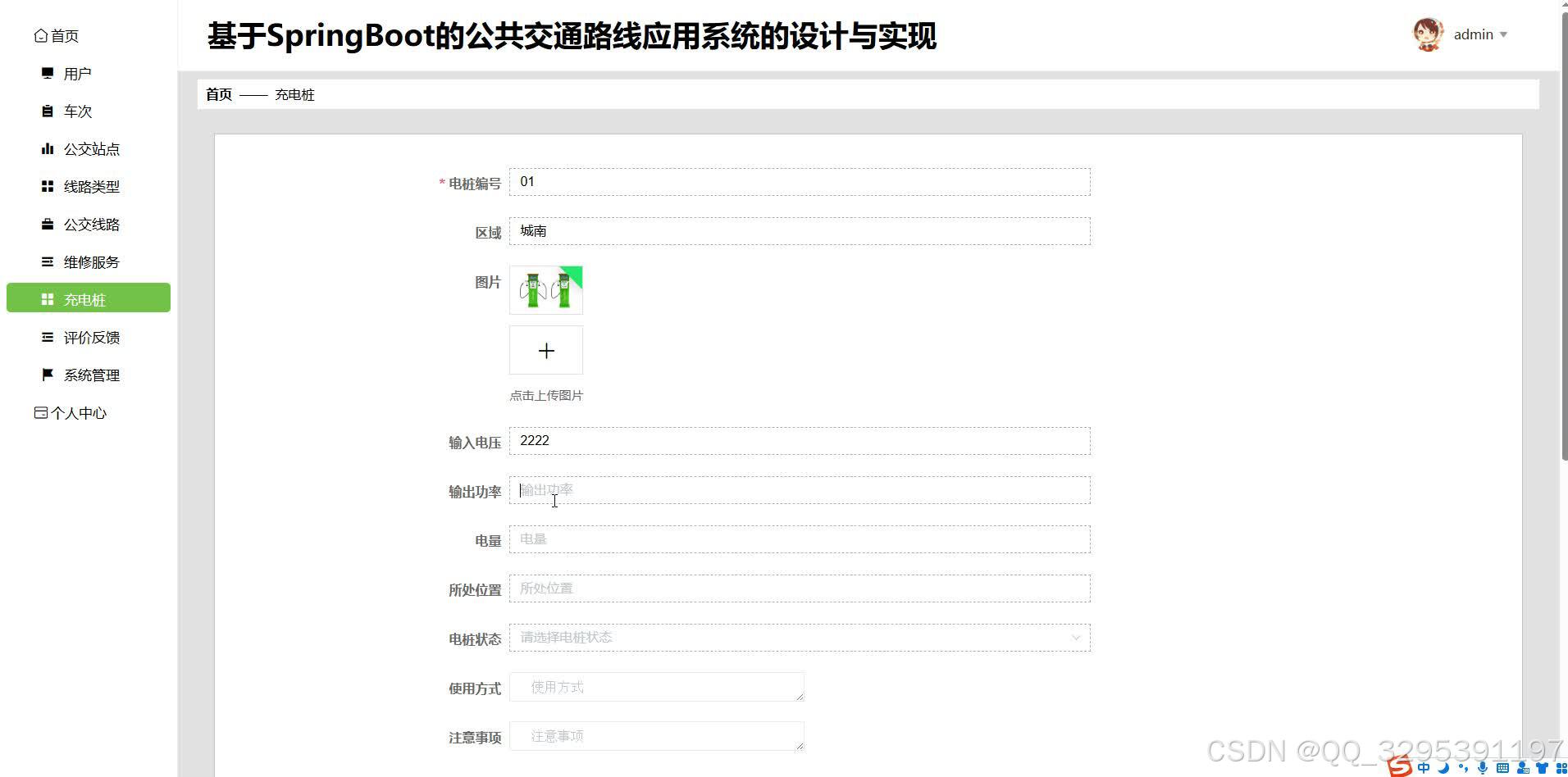This screenshot has width=1568, height=777.
Task: Toggle night mode on the Sogou toolbar
Action: point(1444,768)
